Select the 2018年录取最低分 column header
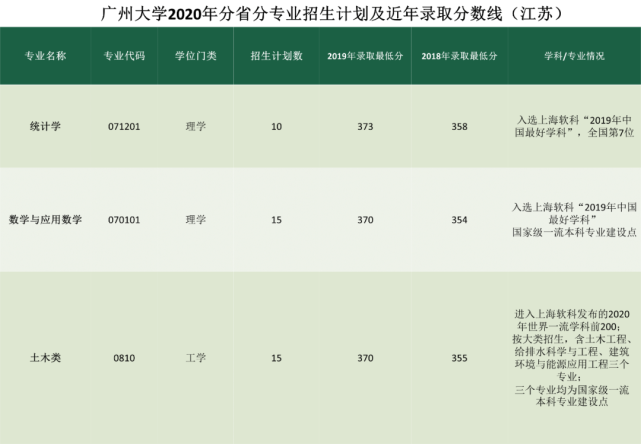This screenshot has width=641, height=444. (459, 56)
